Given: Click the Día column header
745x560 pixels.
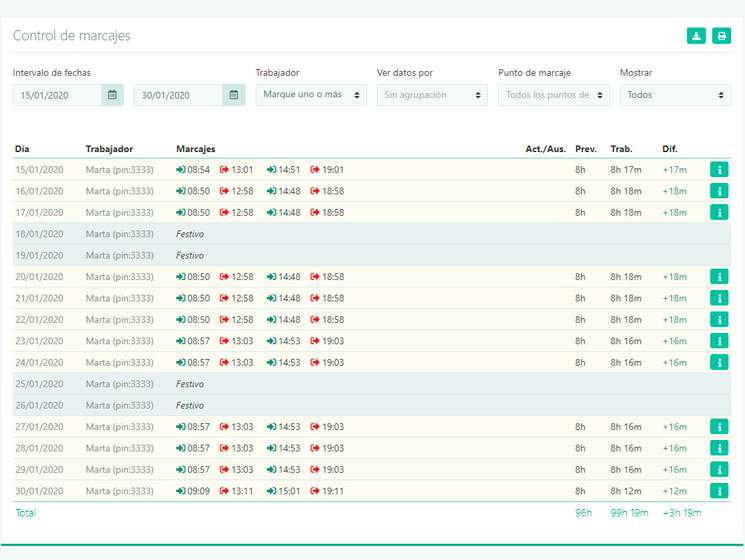Looking at the screenshot, I should (x=22, y=149).
